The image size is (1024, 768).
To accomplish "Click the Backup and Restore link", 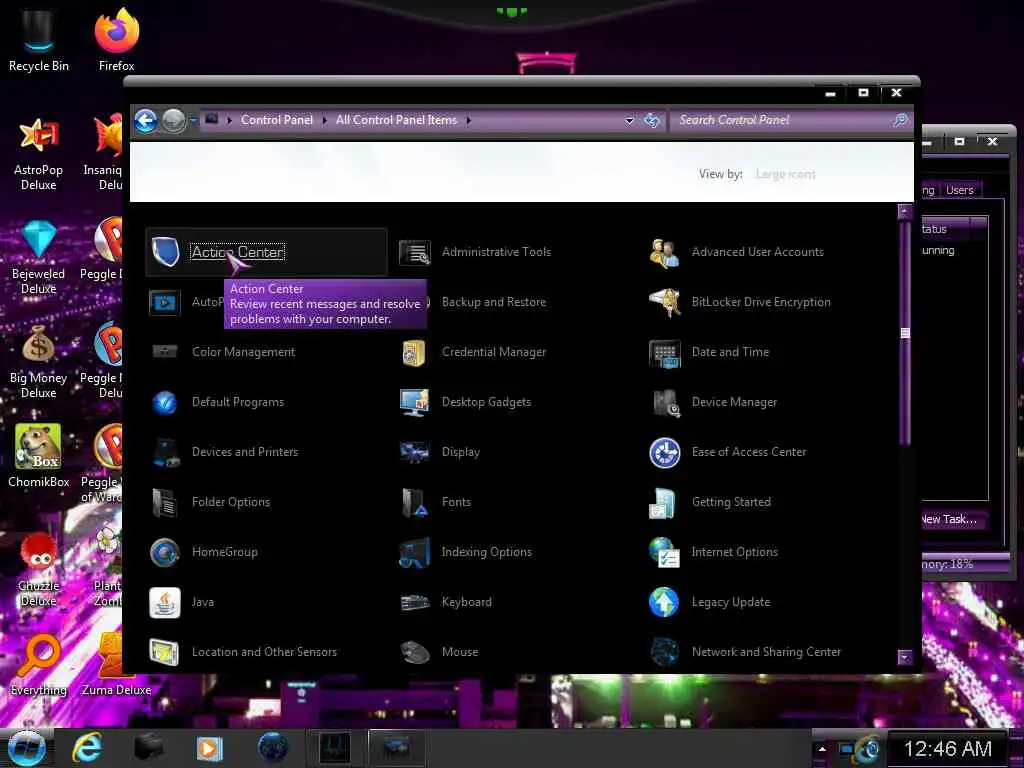I will pos(494,302).
